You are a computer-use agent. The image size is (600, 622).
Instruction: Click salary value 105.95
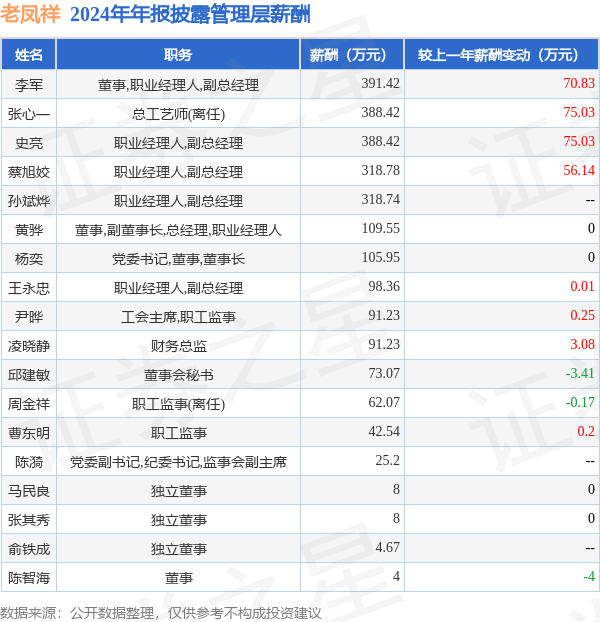[x=380, y=257]
